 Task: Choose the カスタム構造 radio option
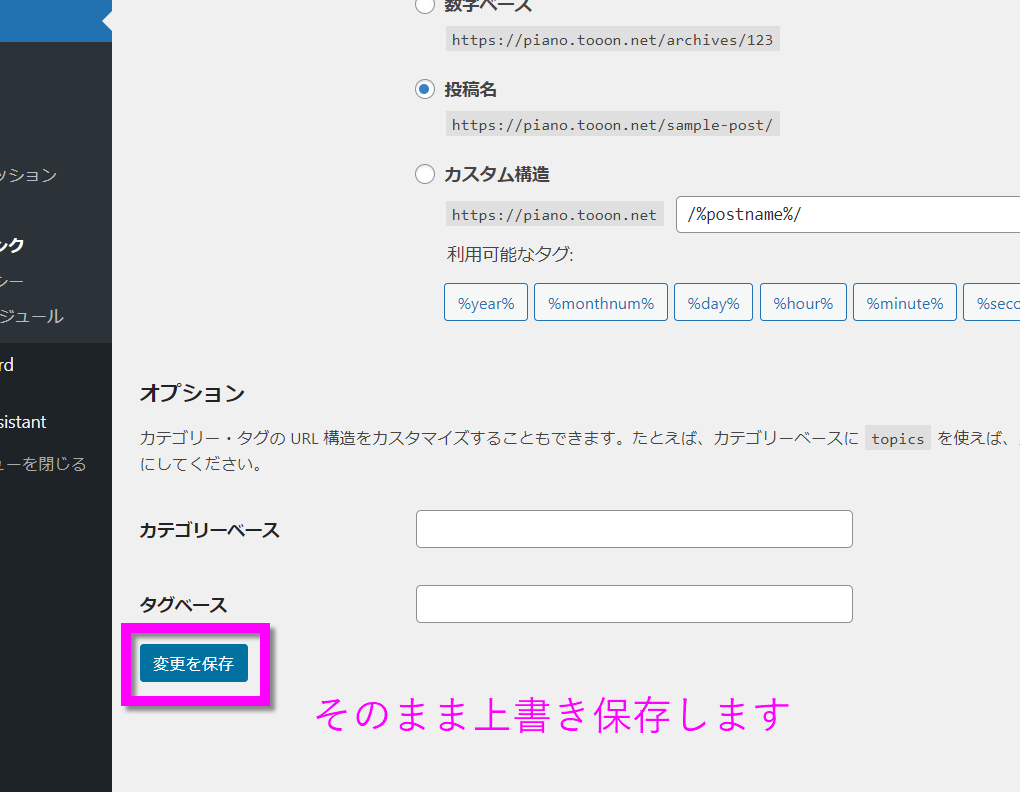tap(425, 175)
